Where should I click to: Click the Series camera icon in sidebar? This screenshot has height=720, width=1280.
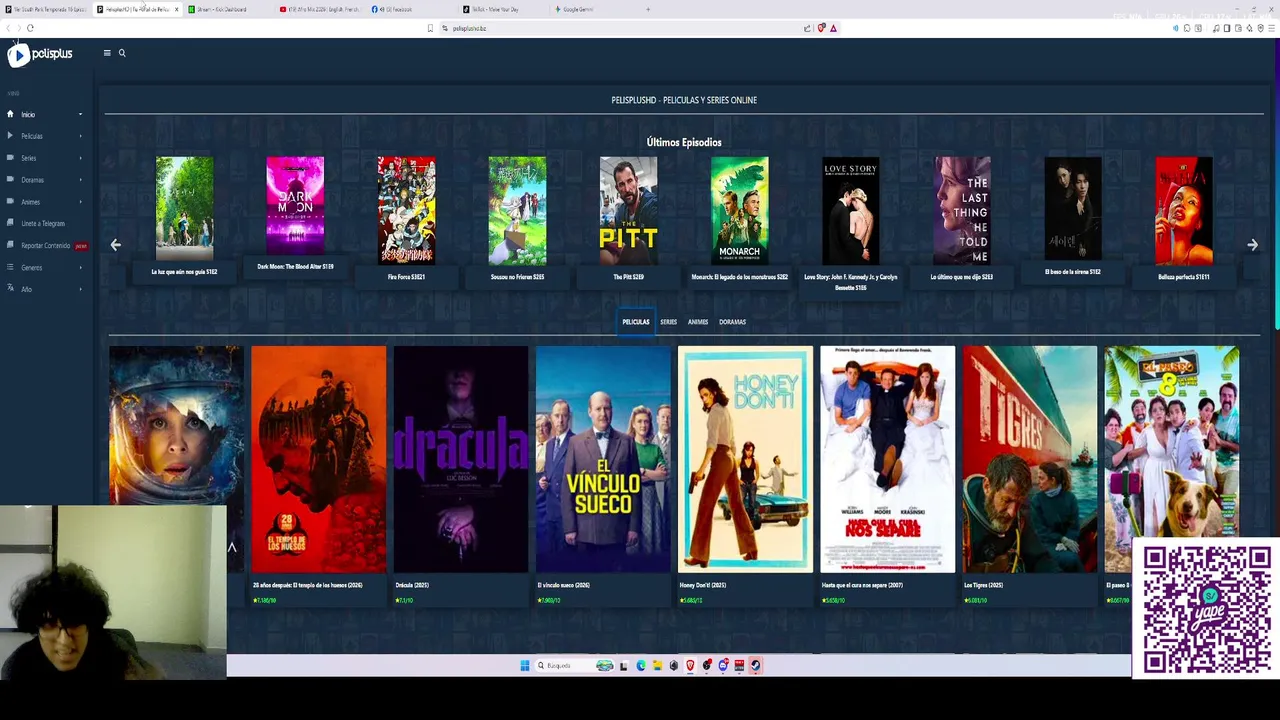pos(10,158)
